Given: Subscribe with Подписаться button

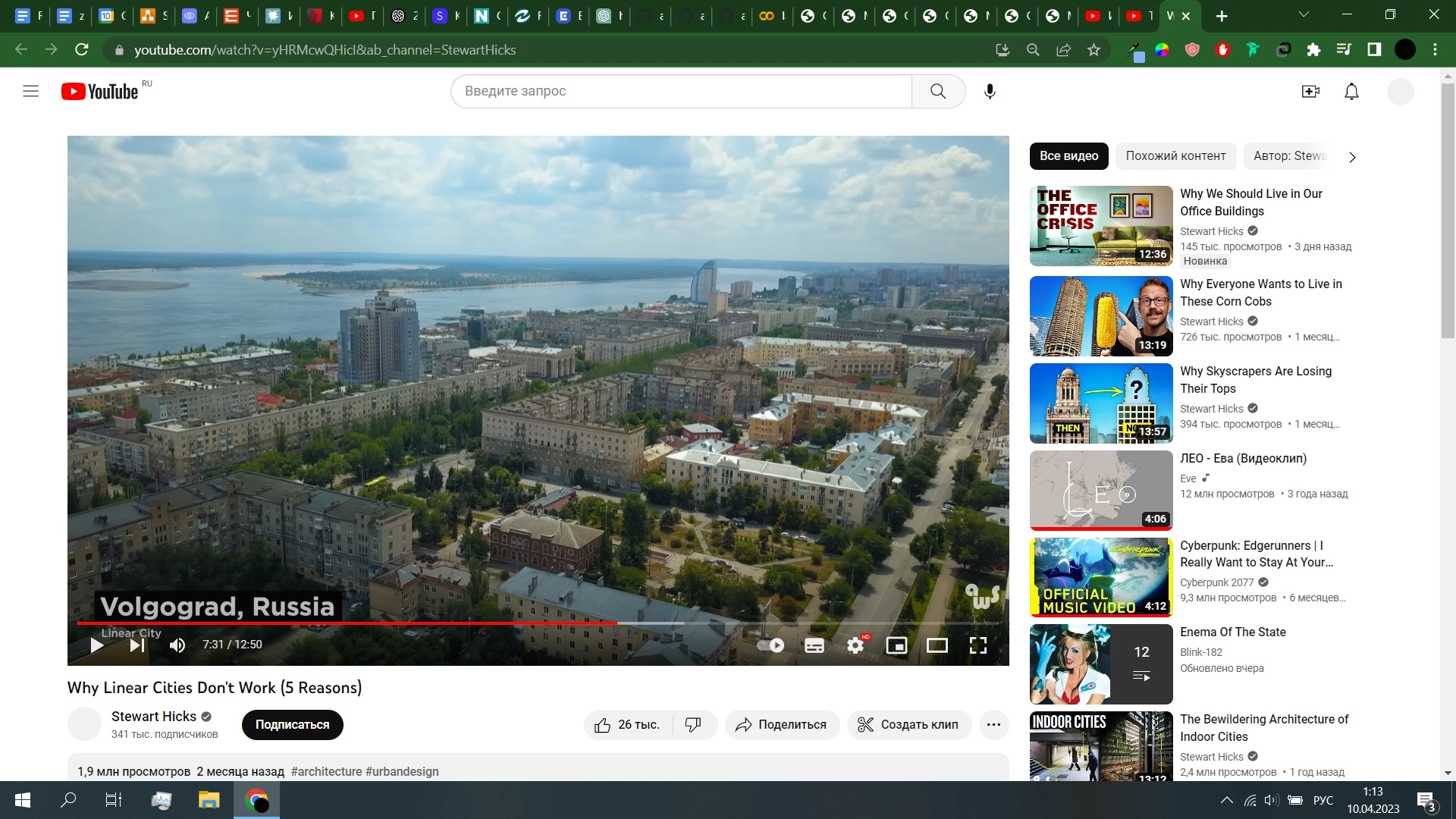Looking at the screenshot, I should click(292, 725).
